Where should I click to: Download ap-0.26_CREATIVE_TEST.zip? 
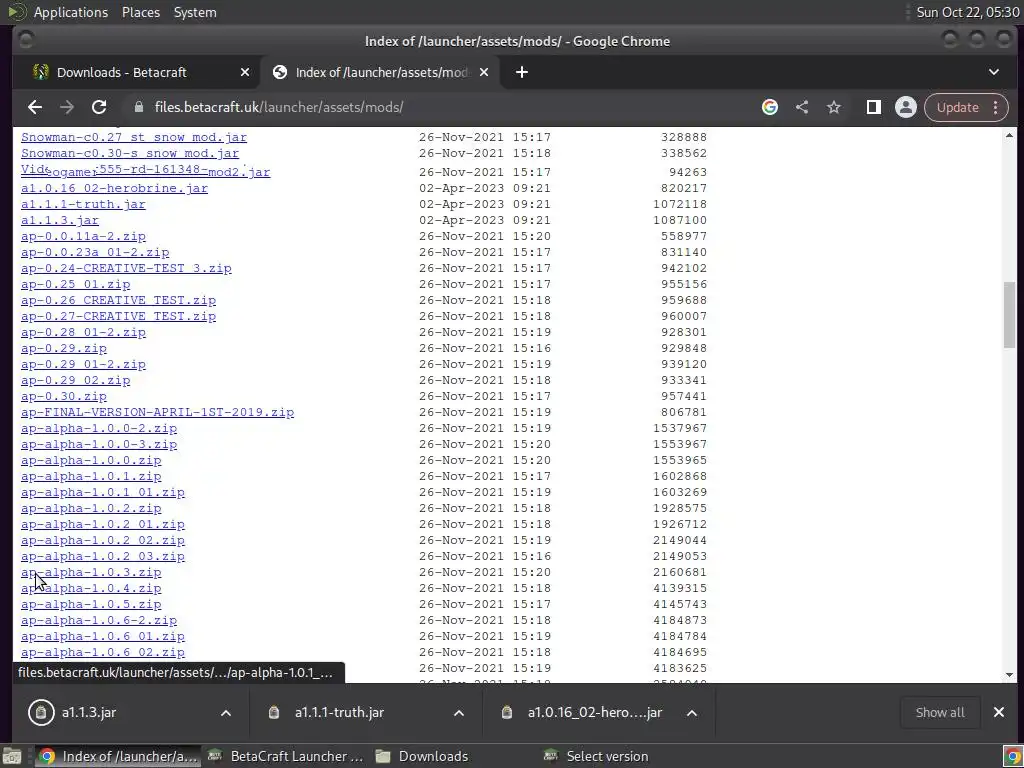tap(118, 300)
